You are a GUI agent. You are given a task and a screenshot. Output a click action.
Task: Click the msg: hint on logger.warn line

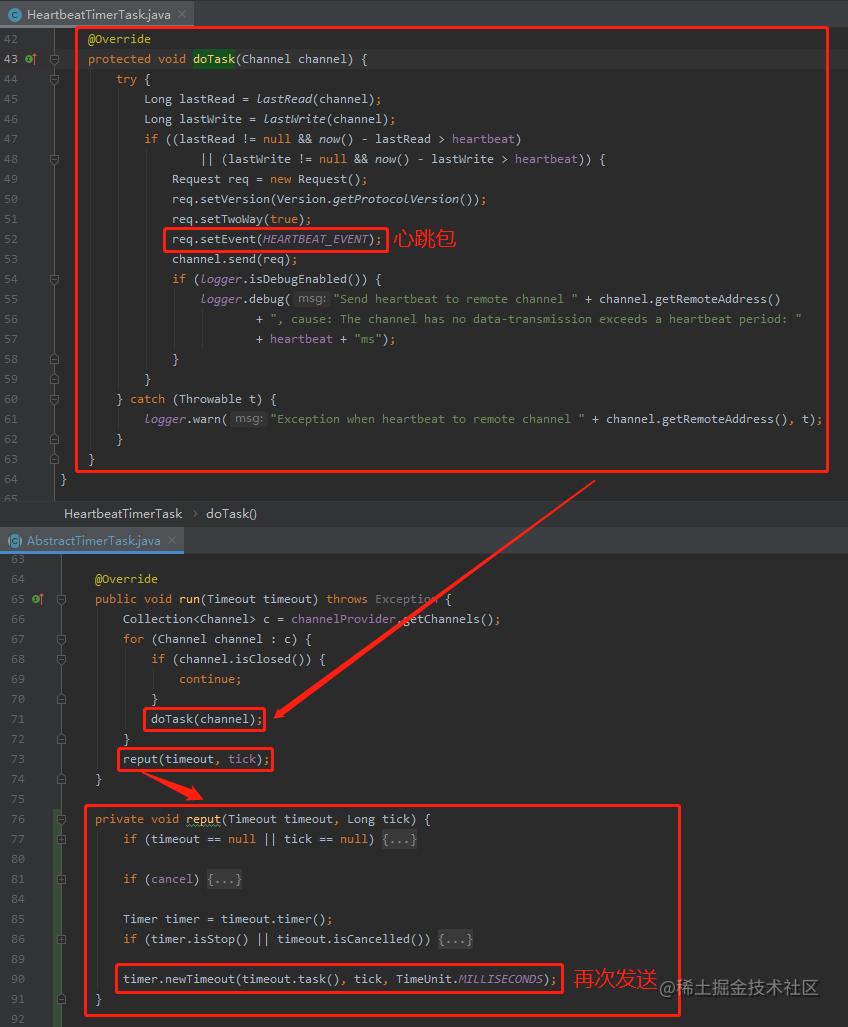coord(248,419)
